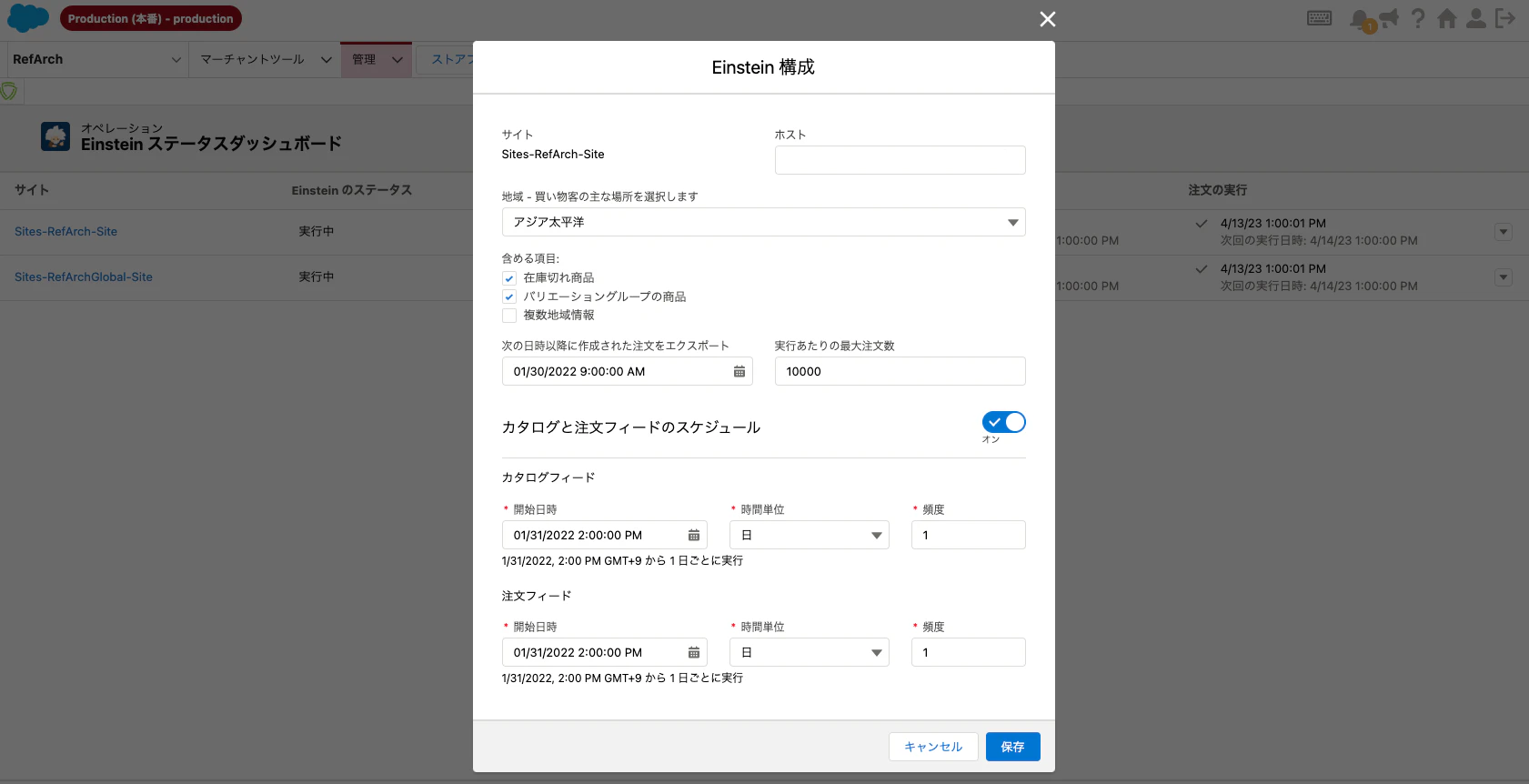Click the サイト column header

tap(32, 190)
